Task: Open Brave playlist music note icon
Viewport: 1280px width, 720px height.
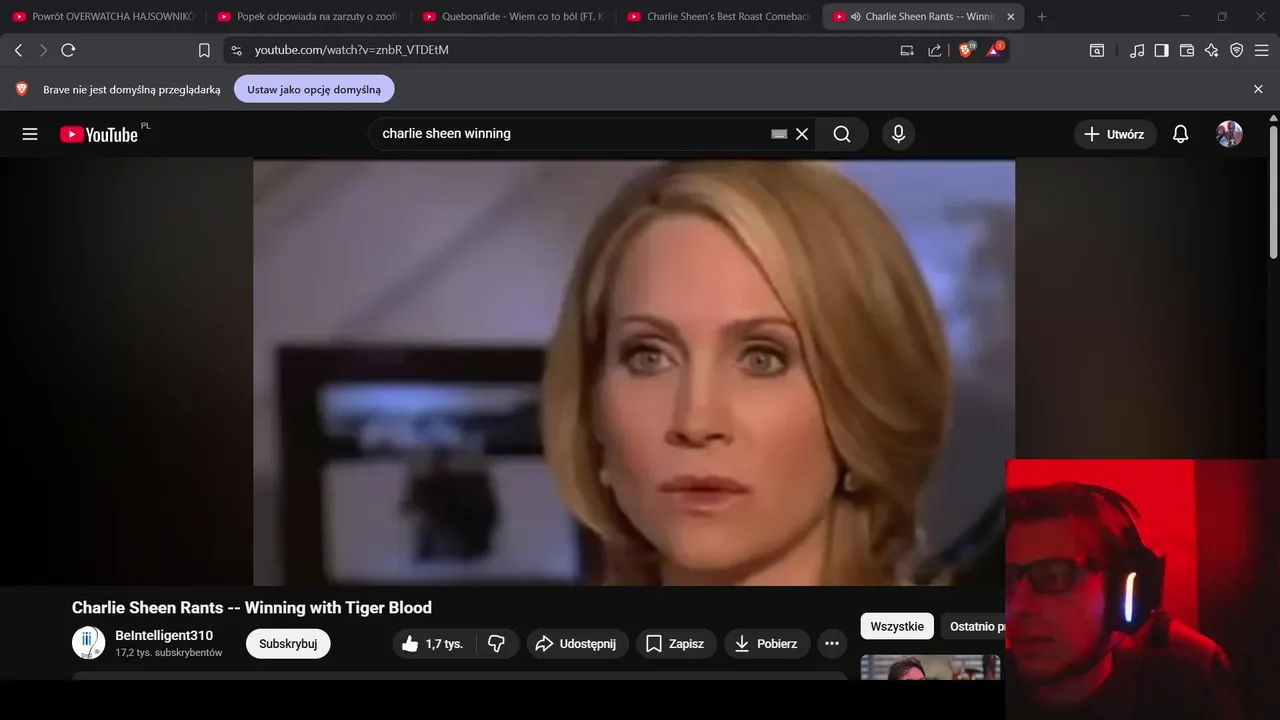Action: click(x=1137, y=50)
